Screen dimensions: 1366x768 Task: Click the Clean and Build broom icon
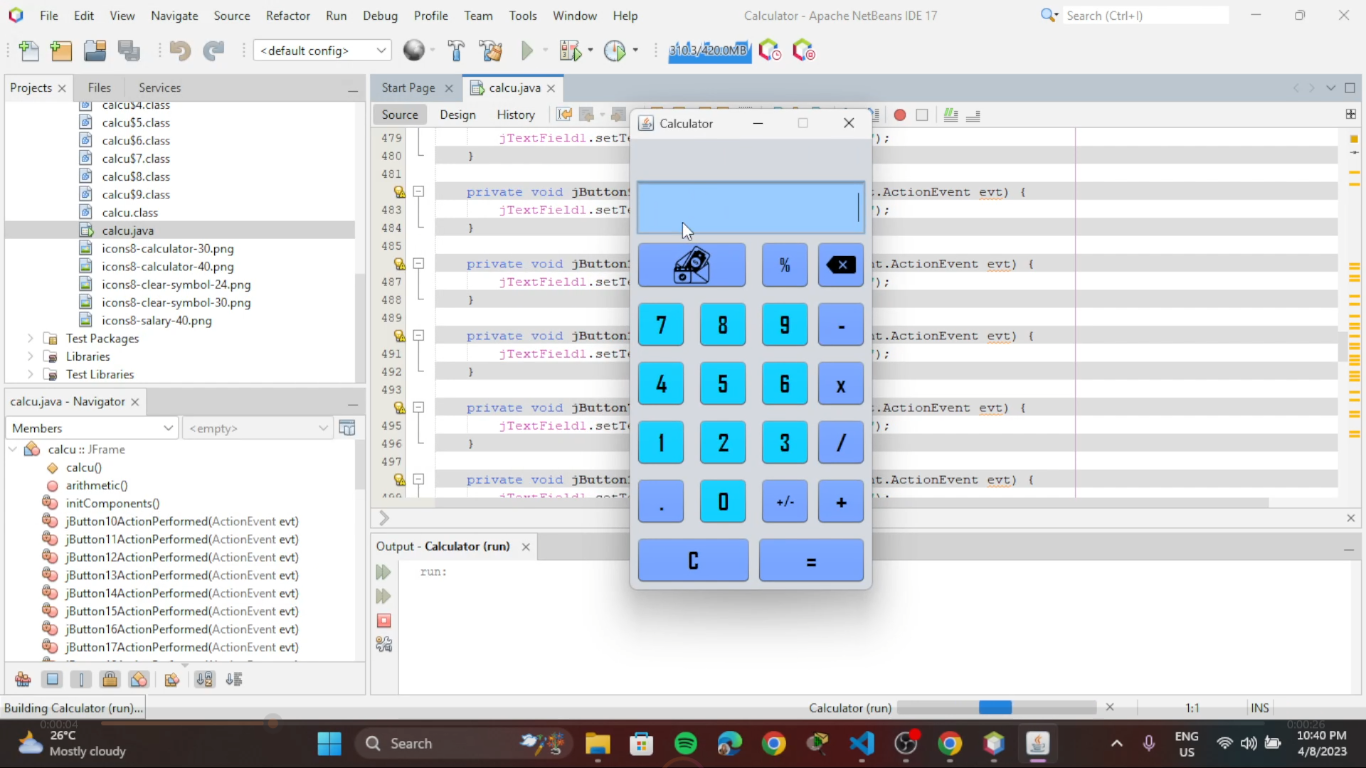tap(490, 51)
